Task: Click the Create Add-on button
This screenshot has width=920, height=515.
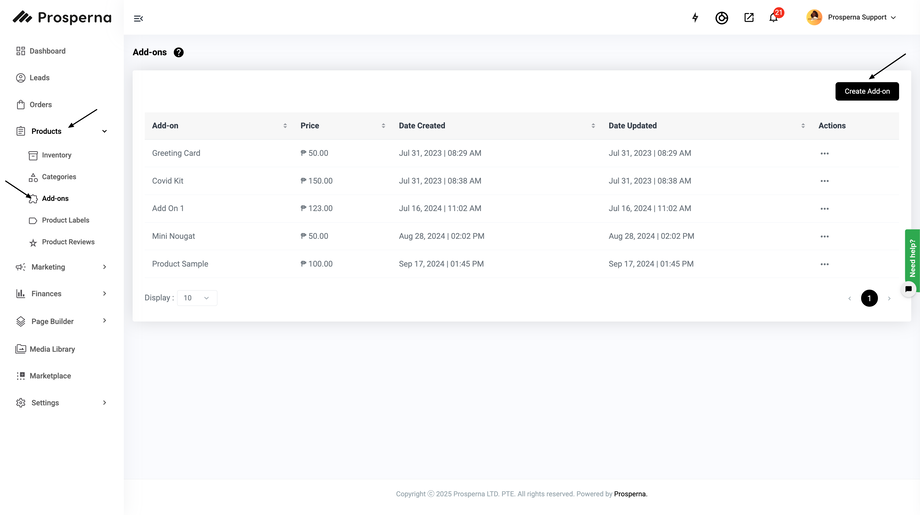Action: click(866, 91)
